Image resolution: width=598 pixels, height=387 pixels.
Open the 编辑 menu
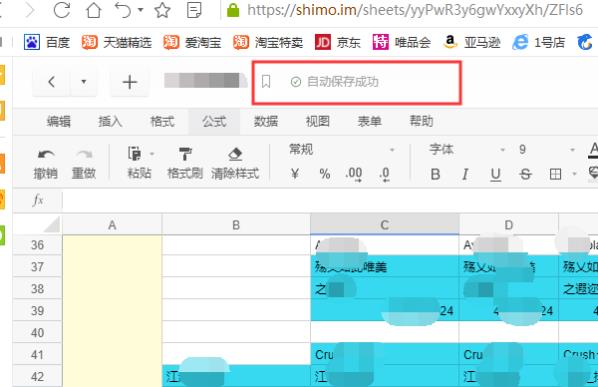(58, 121)
